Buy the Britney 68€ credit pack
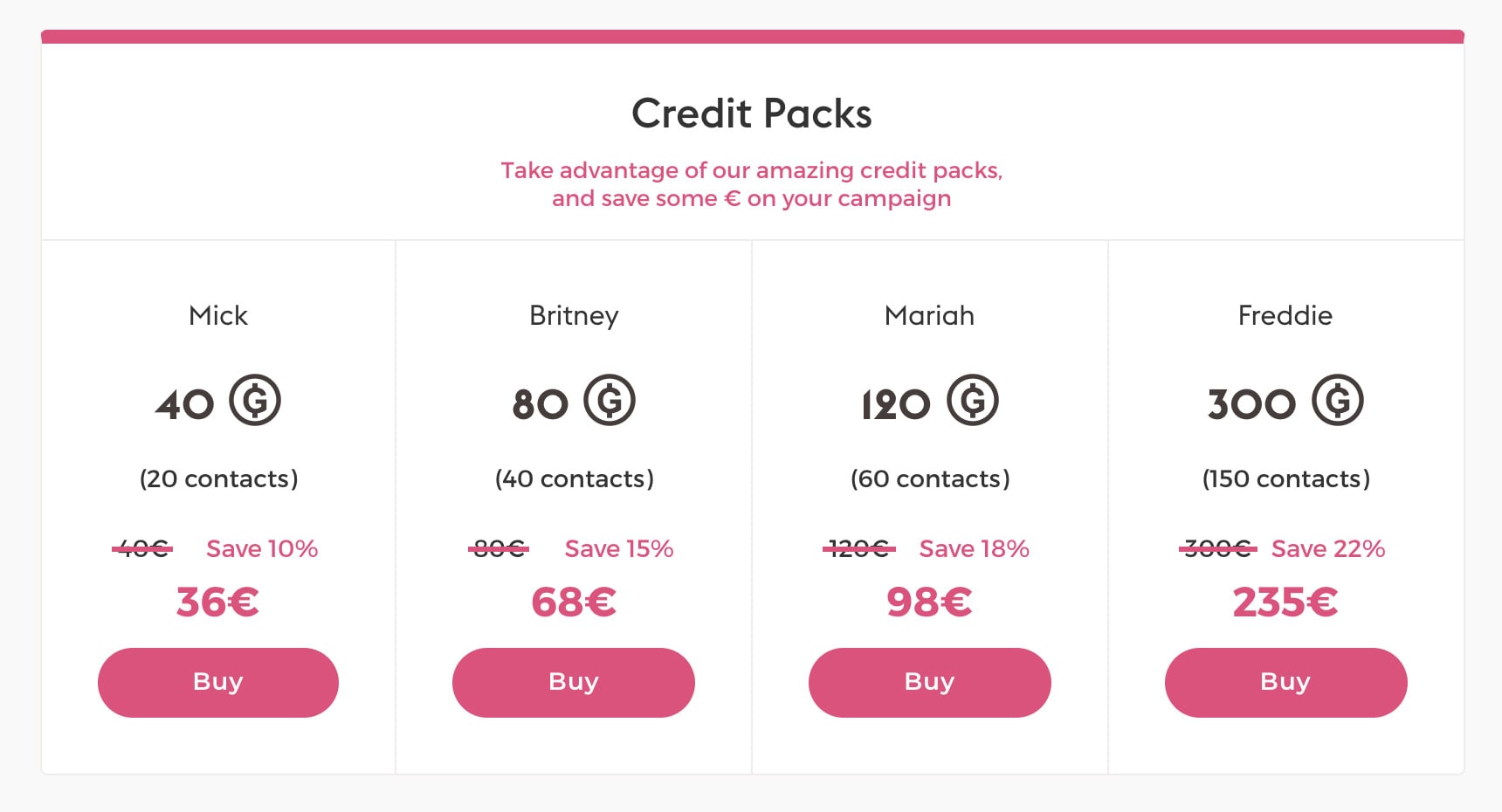 [574, 683]
